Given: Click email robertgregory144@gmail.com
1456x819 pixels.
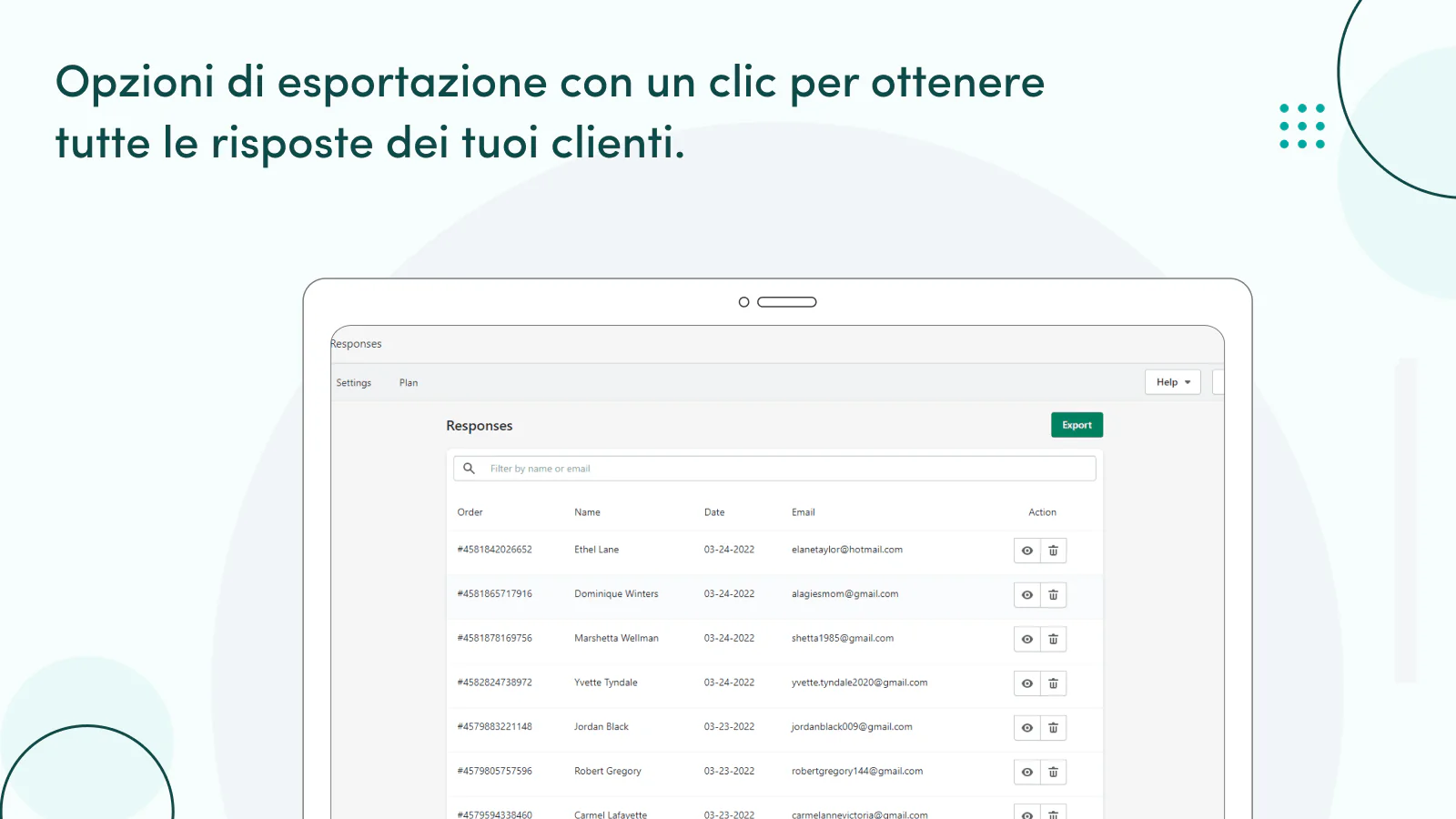Looking at the screenshot, I should pyautogui.click(x=857, y=772).
